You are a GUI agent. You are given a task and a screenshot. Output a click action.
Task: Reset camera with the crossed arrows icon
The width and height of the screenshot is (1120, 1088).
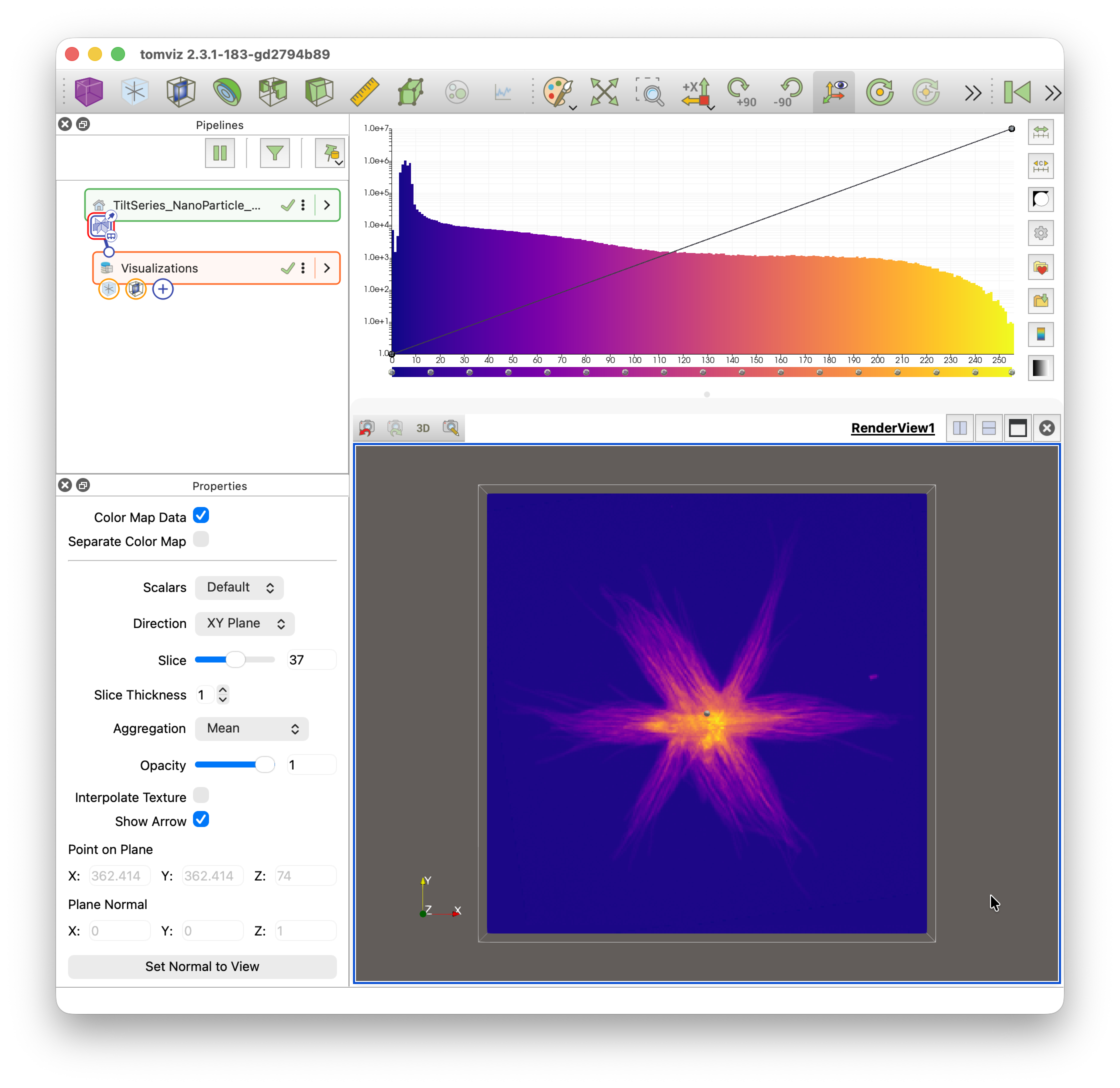tap(604, 92)
